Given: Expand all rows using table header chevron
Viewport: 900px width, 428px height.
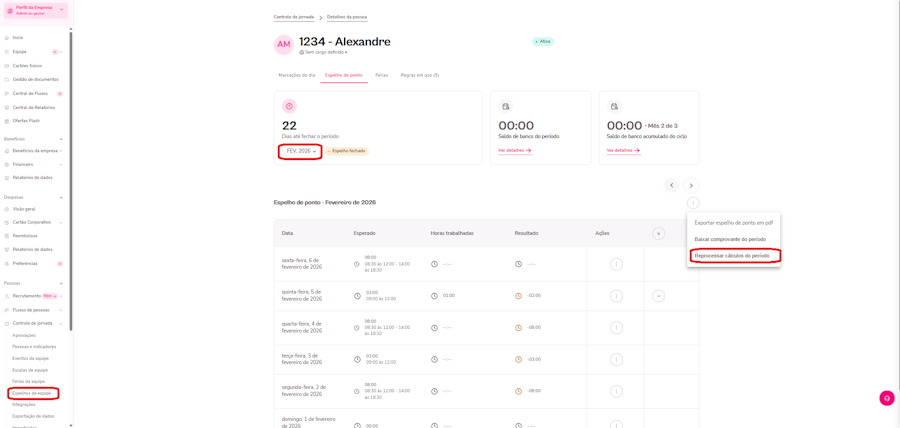Looking at the screenshot, I should point(658,233).
